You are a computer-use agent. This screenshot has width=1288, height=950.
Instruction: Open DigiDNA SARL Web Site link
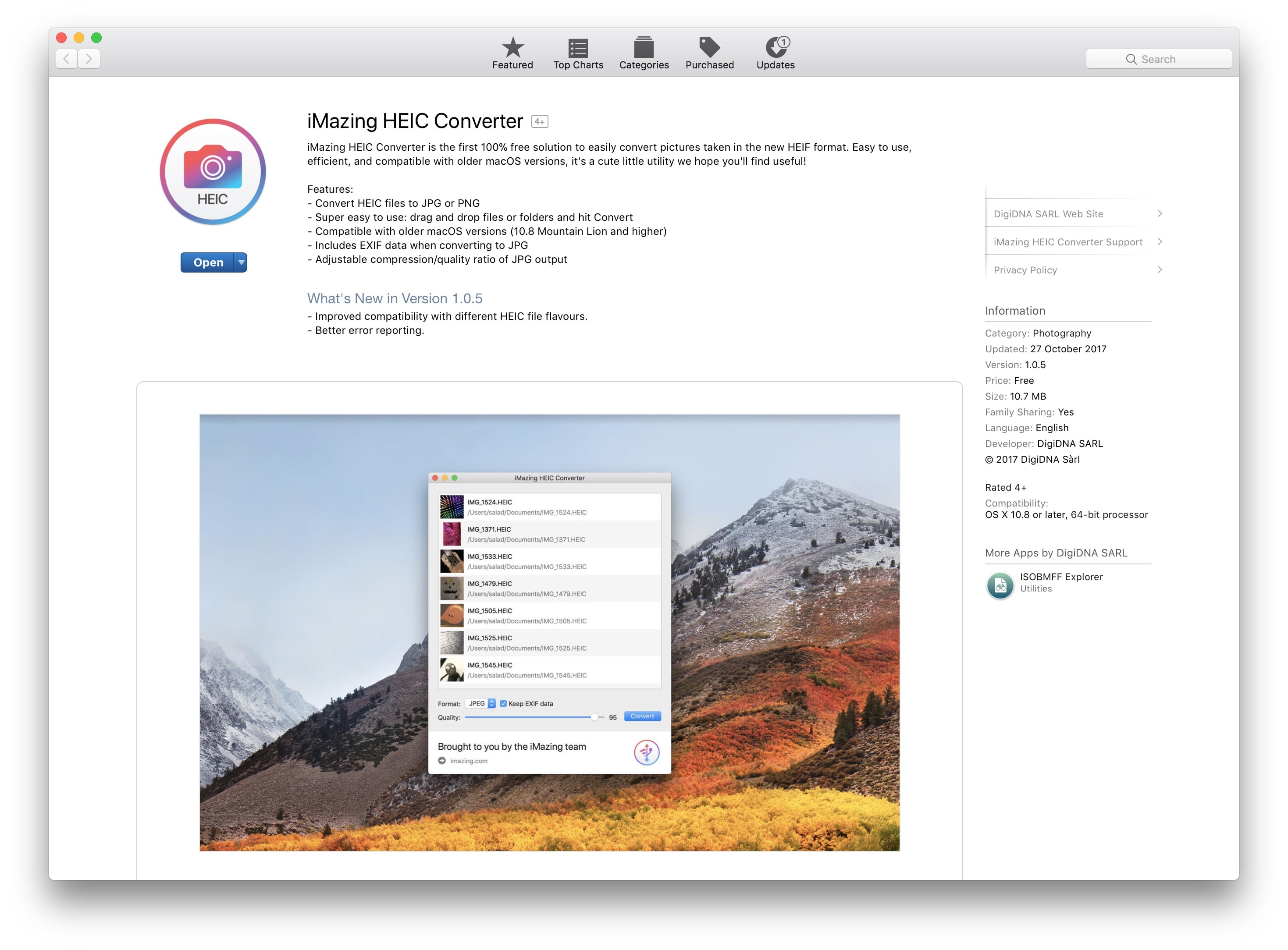coord(1048,214)
